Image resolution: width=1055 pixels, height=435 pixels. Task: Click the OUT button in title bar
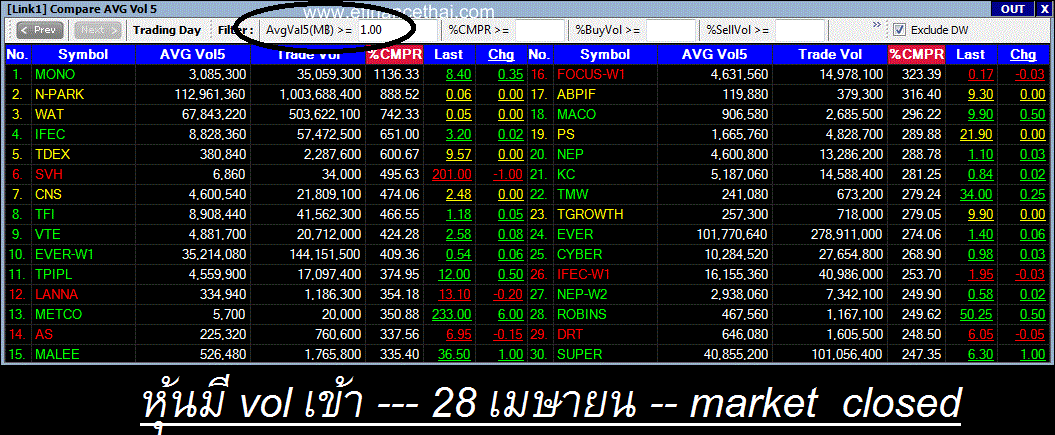tap(1012, 9)
